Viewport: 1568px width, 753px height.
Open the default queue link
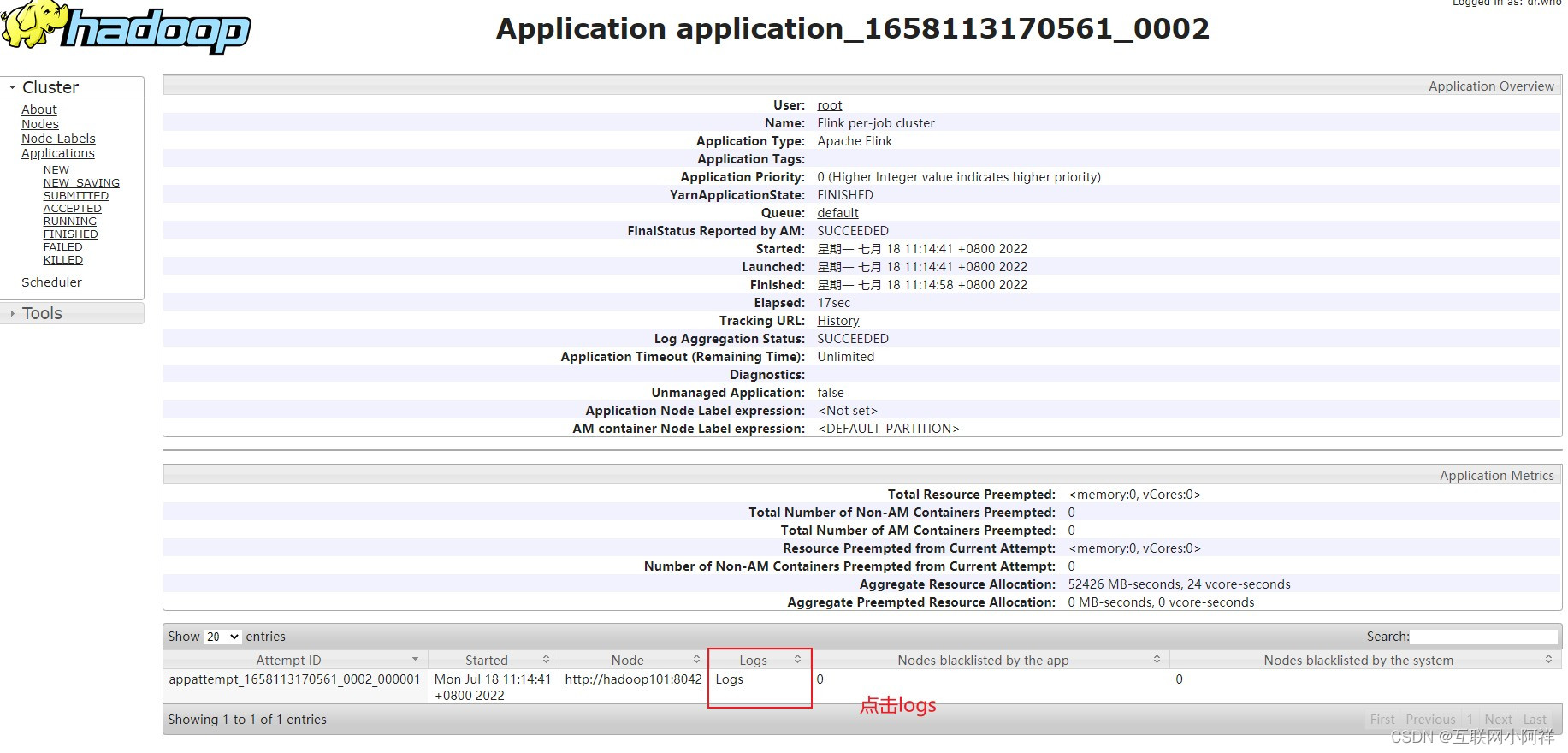(x=837, y=213)
